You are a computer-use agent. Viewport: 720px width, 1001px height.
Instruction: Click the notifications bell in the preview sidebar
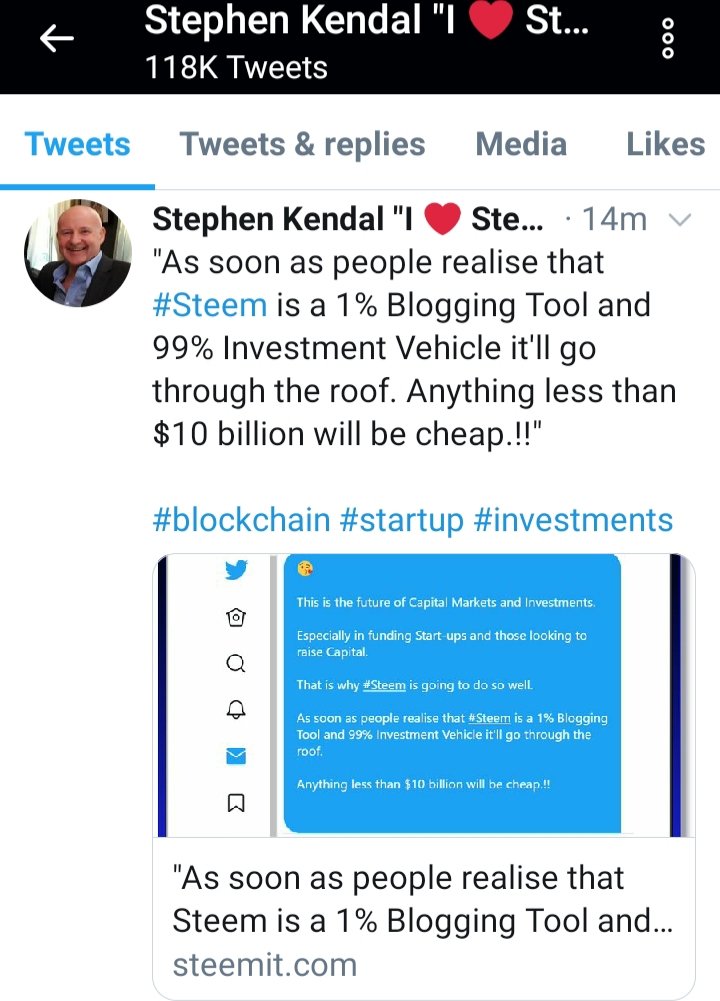(236, 710)
